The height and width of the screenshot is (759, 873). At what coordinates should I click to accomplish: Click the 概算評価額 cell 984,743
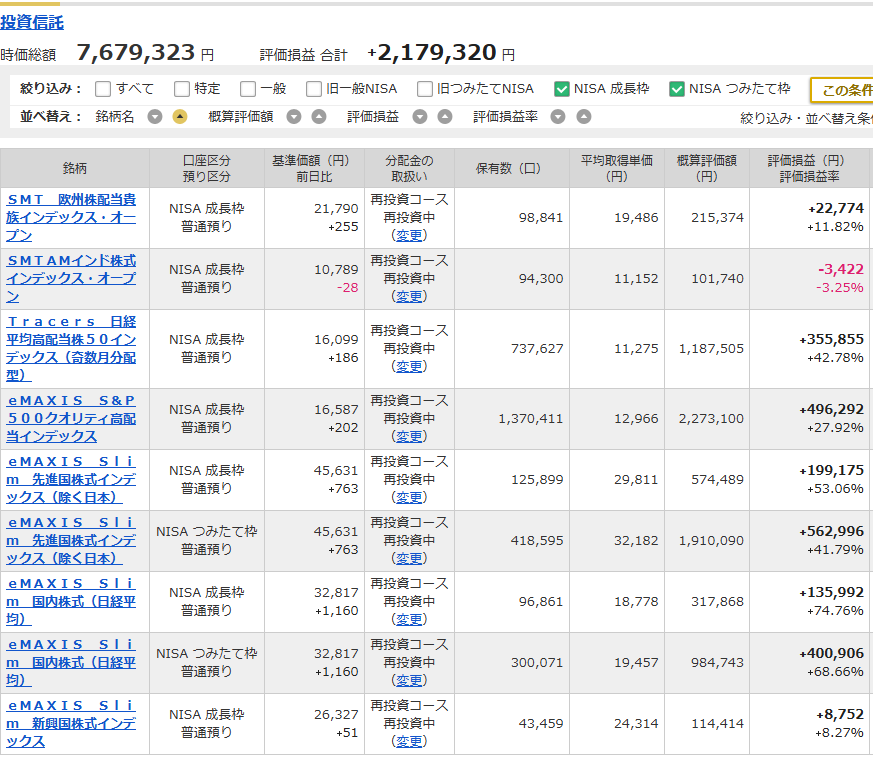coord(718,663)
